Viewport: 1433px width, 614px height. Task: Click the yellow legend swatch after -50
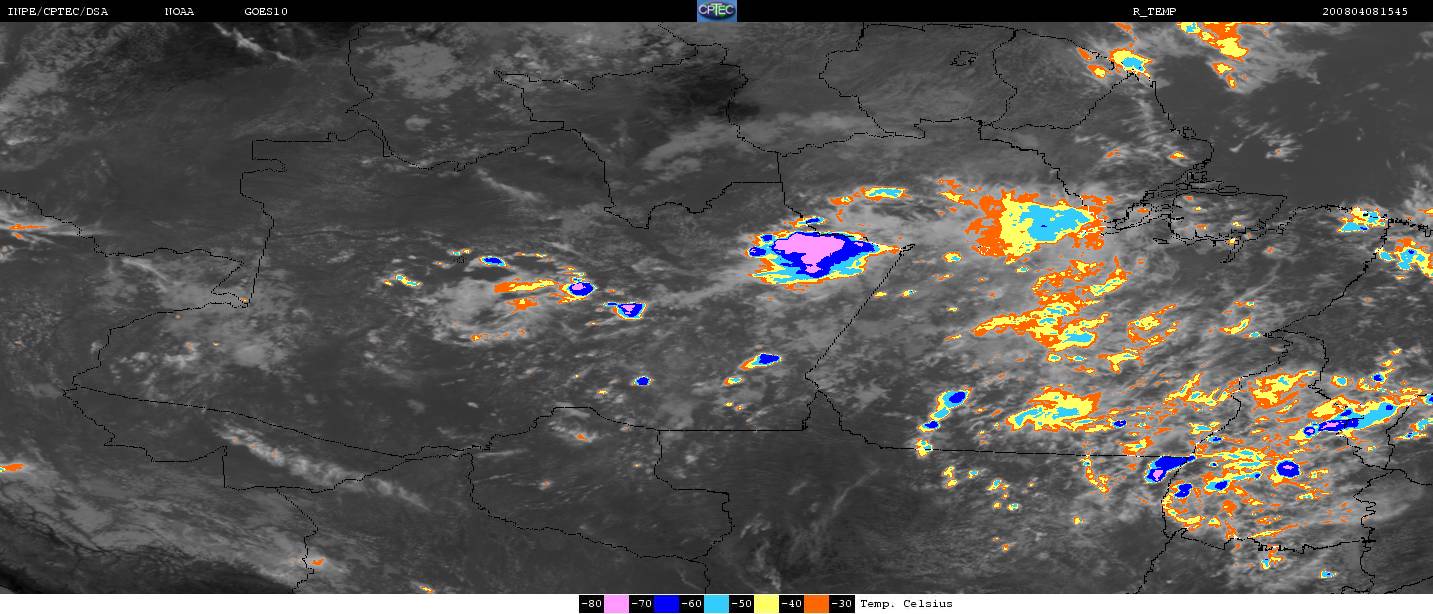(766, 604)
